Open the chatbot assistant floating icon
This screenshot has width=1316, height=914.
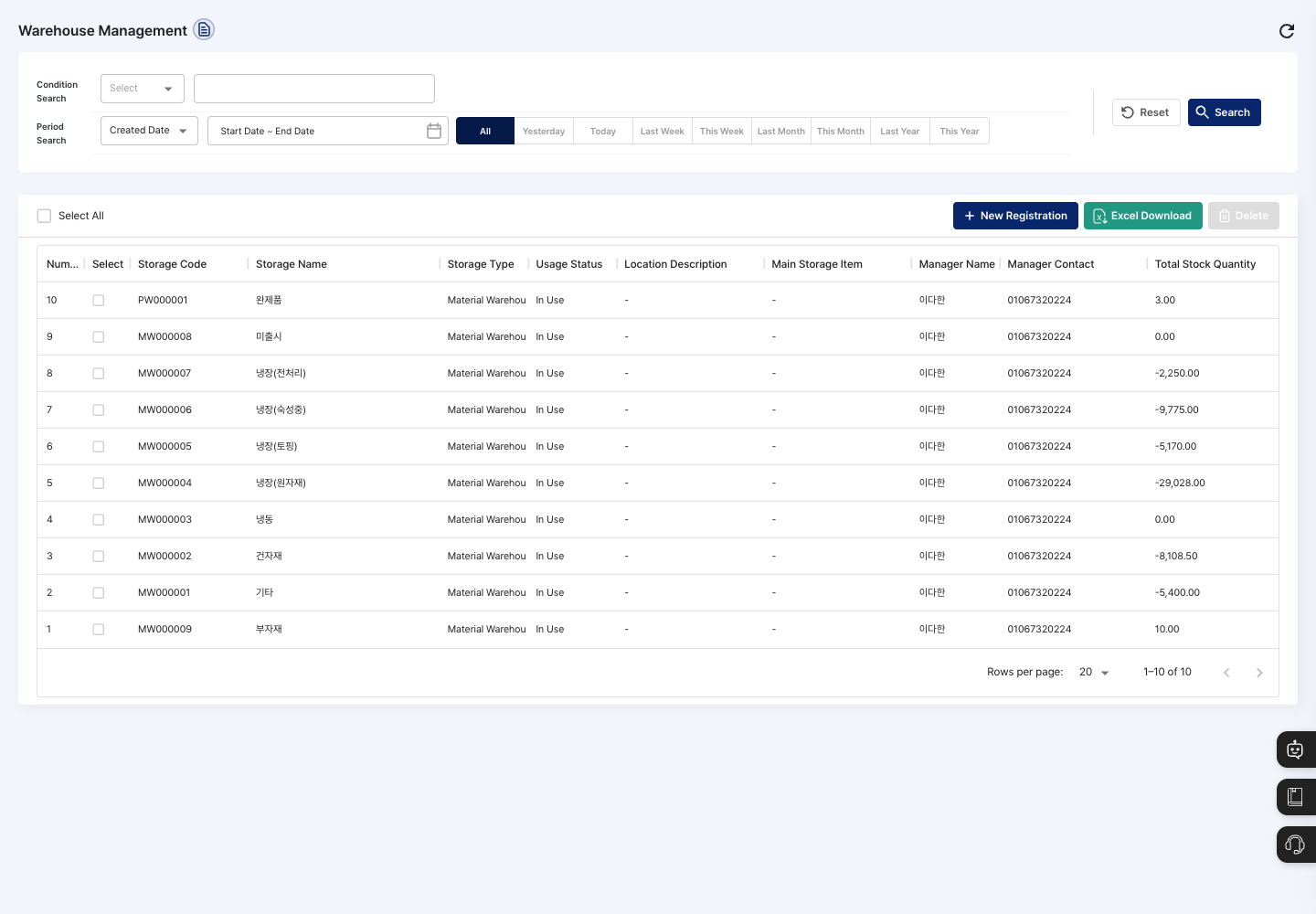click(1295, 749)
